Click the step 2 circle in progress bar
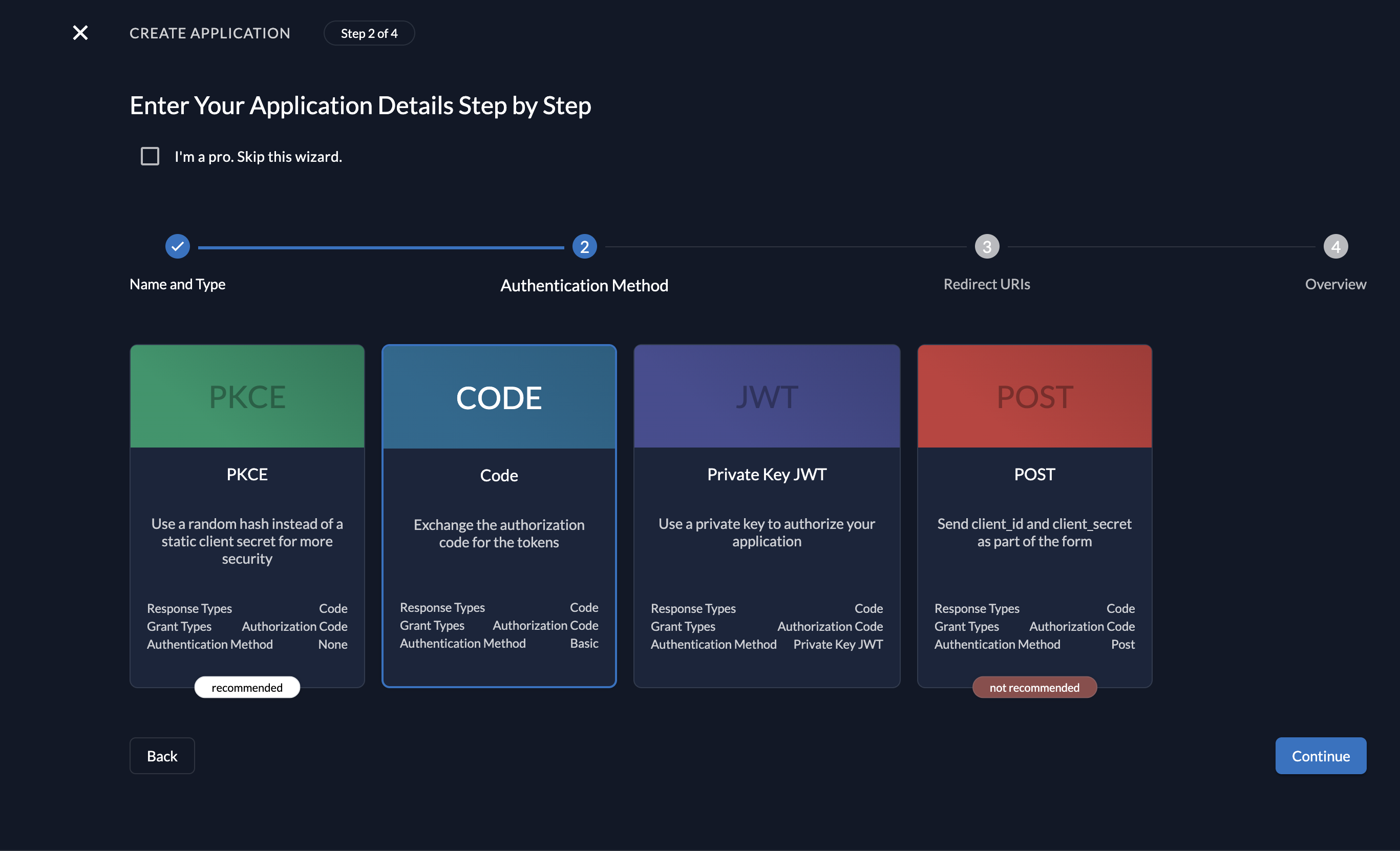This screenshot has height=851, width=1400. tap(584, 247)
